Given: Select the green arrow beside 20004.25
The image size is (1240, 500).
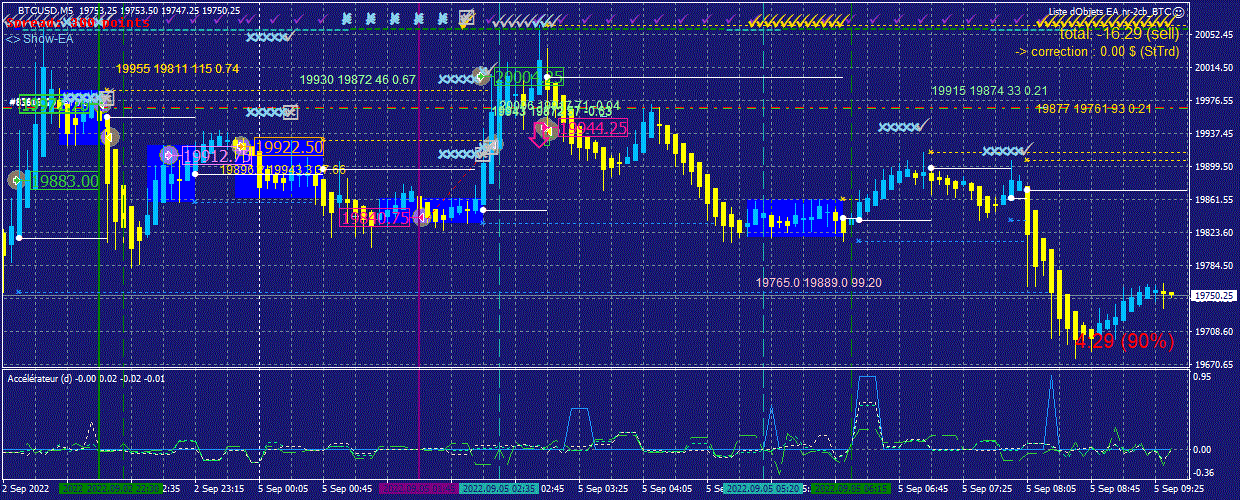Looking at the screenshot, I should pyautogui.click(x=482, y=76).
